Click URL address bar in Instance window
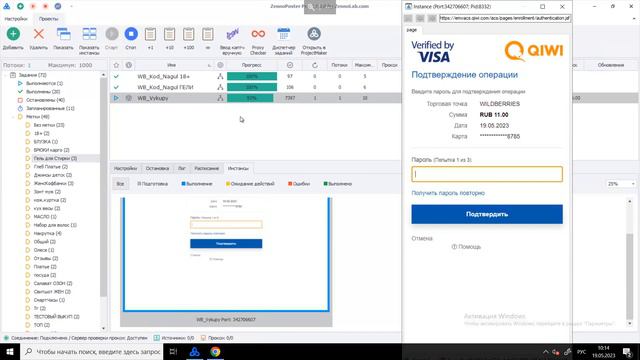This screenshot has height=360, width=640. pyautogui.click(x=505, y=18)
